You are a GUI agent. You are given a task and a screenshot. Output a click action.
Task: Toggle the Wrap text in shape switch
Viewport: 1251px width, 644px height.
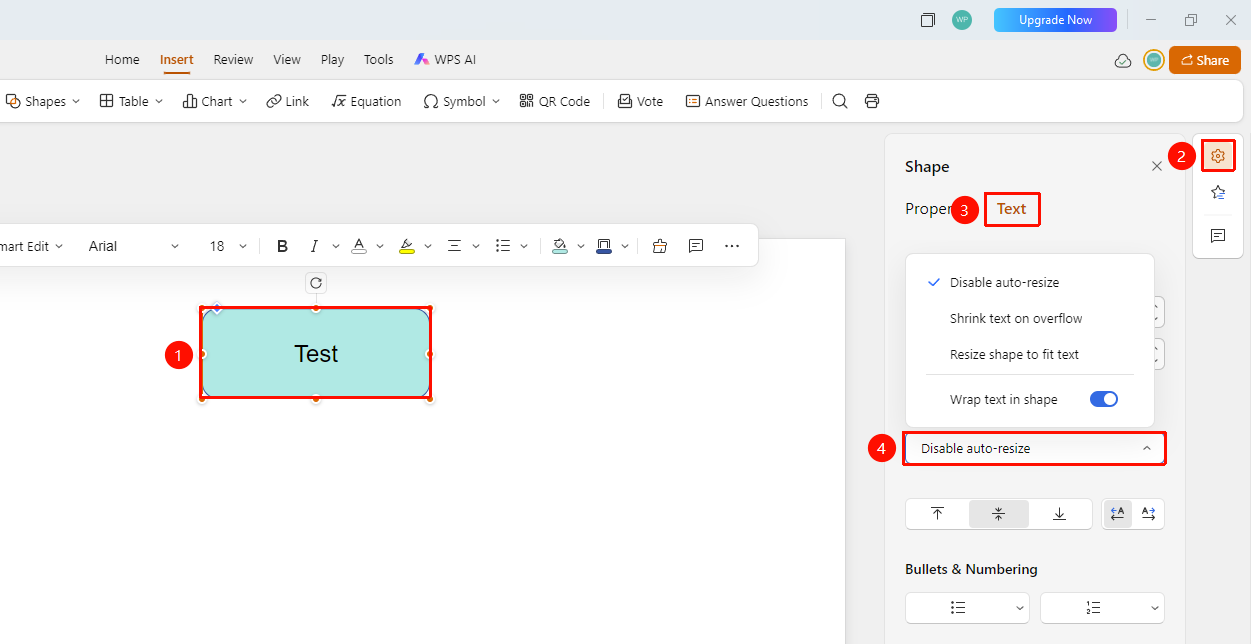1104,399
